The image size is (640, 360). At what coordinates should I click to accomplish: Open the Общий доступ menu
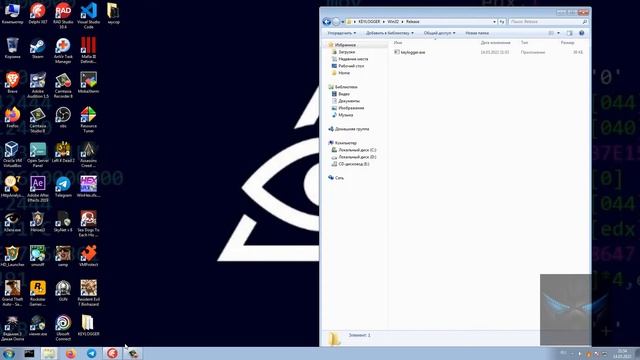pyautogui.click(x=439, y=33)
